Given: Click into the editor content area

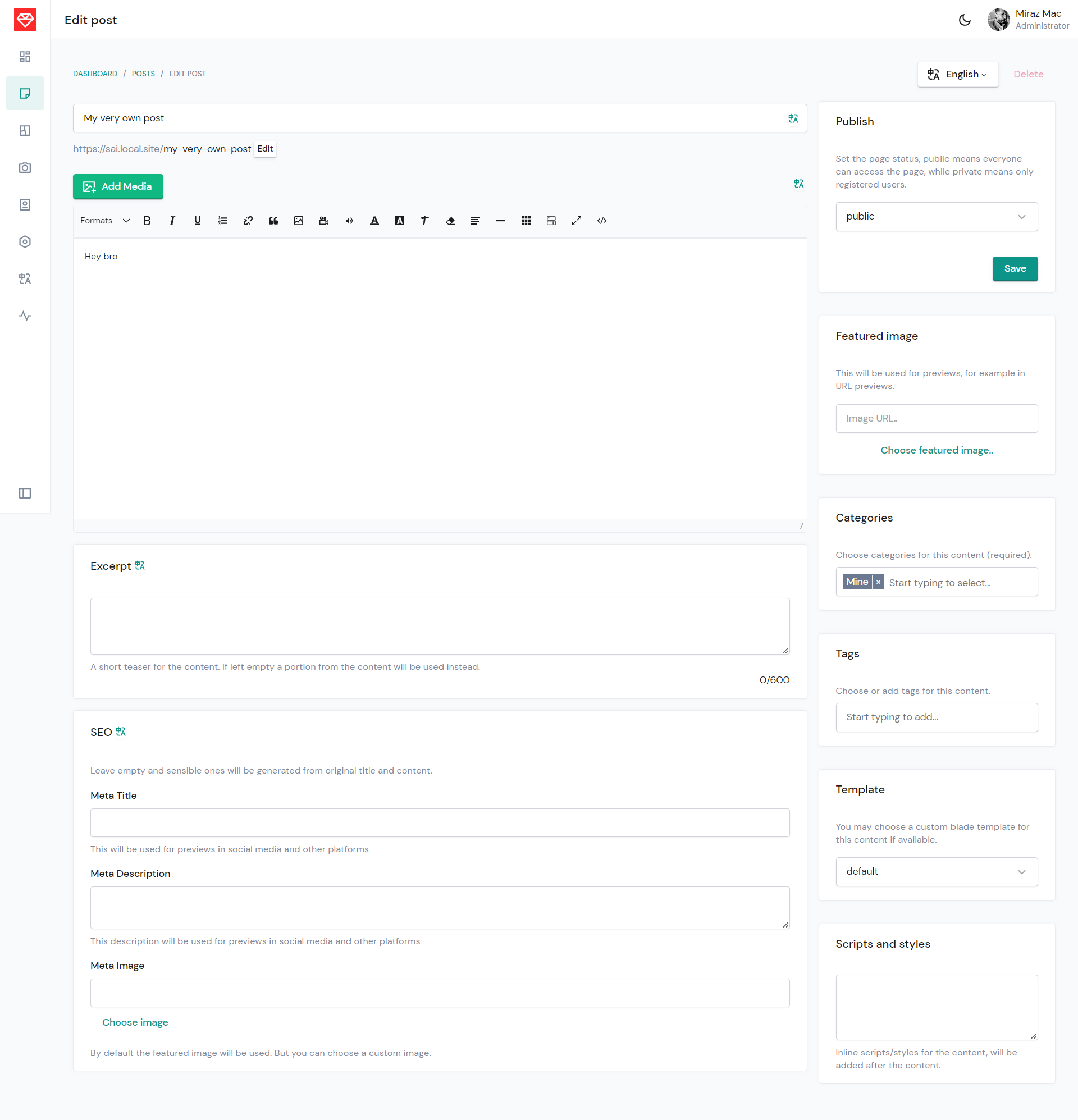Looking at the screenshot, I should pyautogui.click(x=440, y=379).
